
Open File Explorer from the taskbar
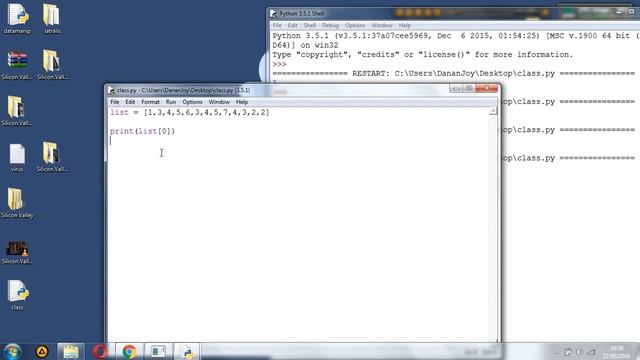[x=71, y=351]
